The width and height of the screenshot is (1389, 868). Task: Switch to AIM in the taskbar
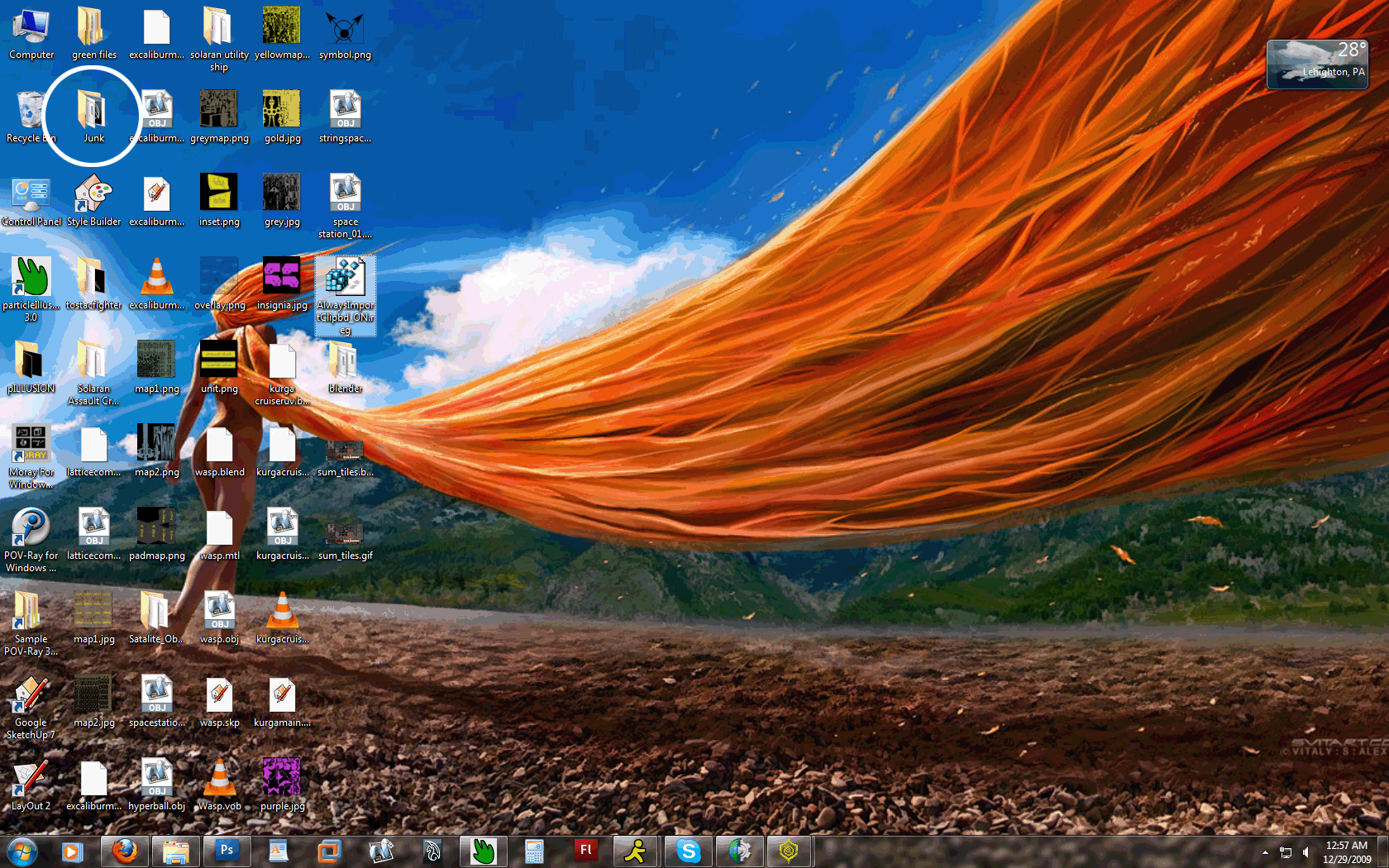pos(636,851)
